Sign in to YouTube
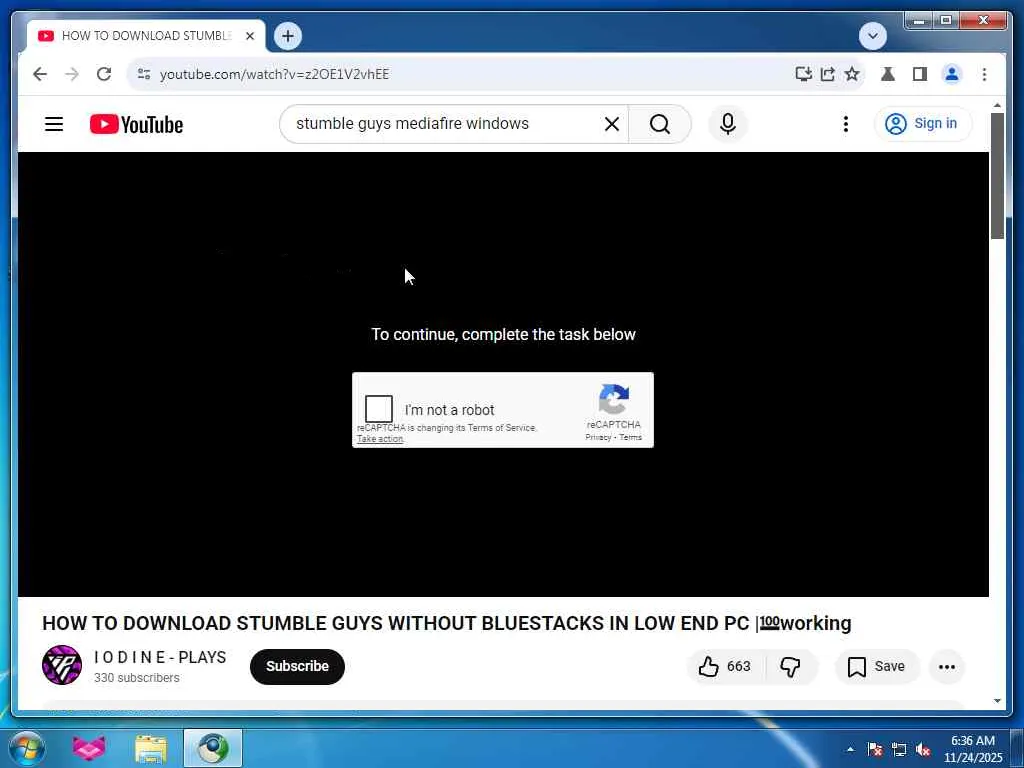 [x=922, y=123]
